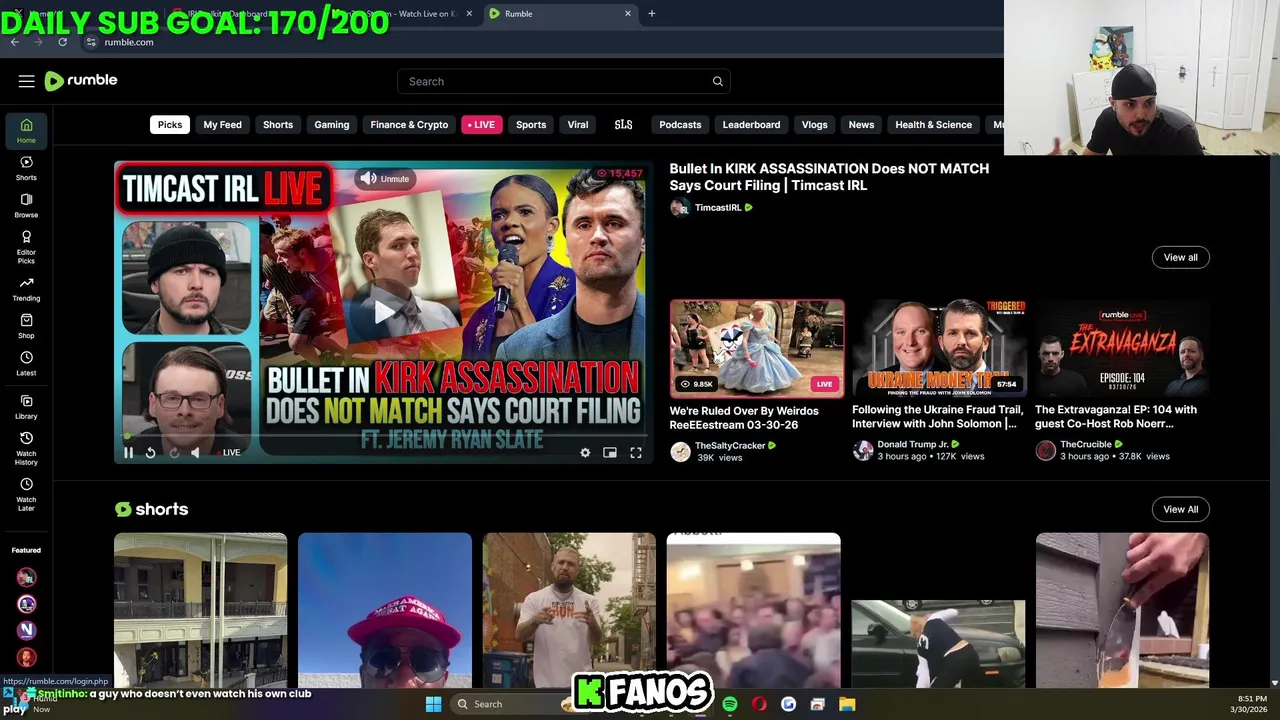
Task: Select the Viral tab
Action: coord(578,124)
